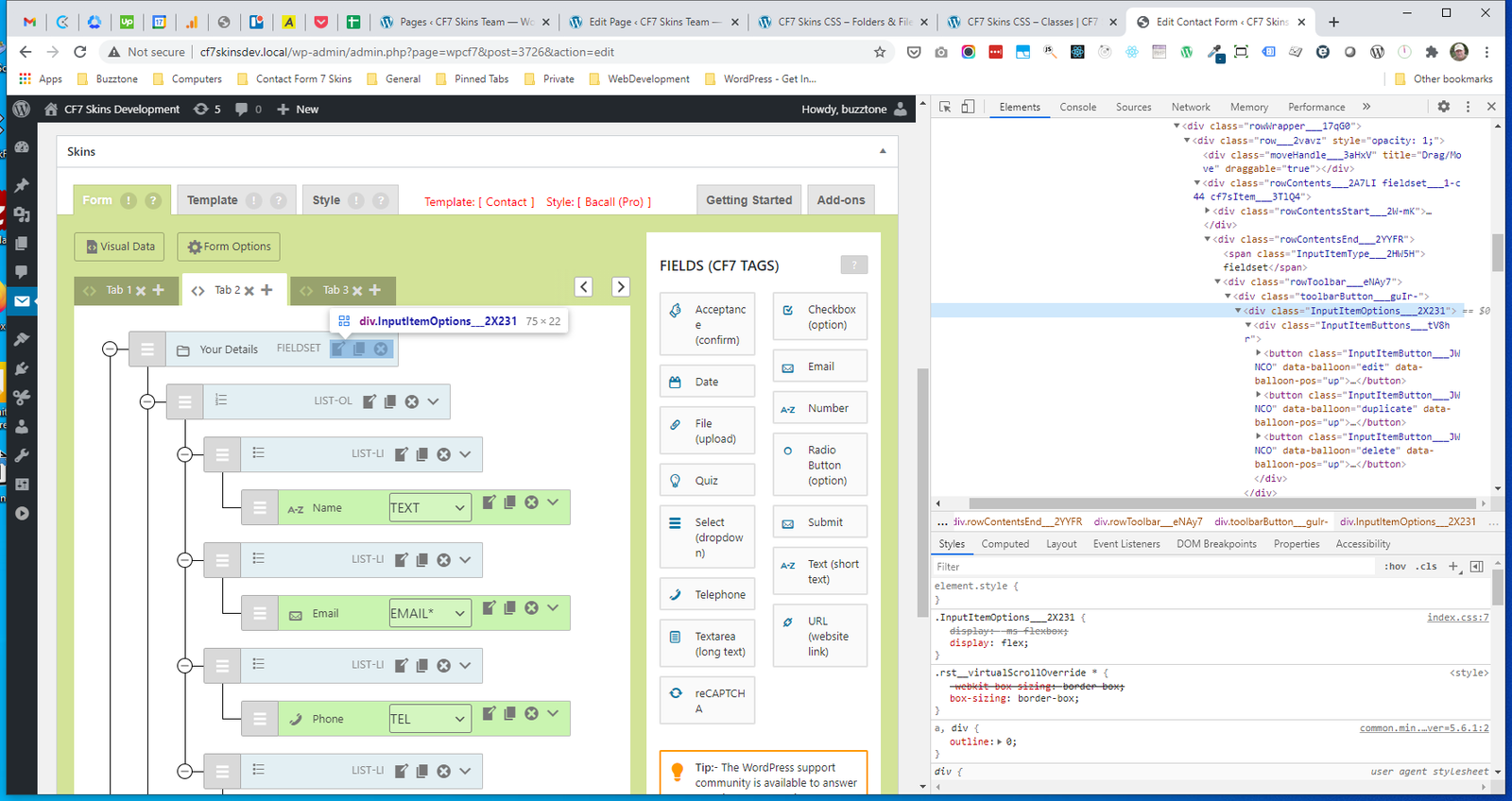
Task: Expand the LIST-OL row chevron
Action: pyautogui.click(x=433, y=401)
